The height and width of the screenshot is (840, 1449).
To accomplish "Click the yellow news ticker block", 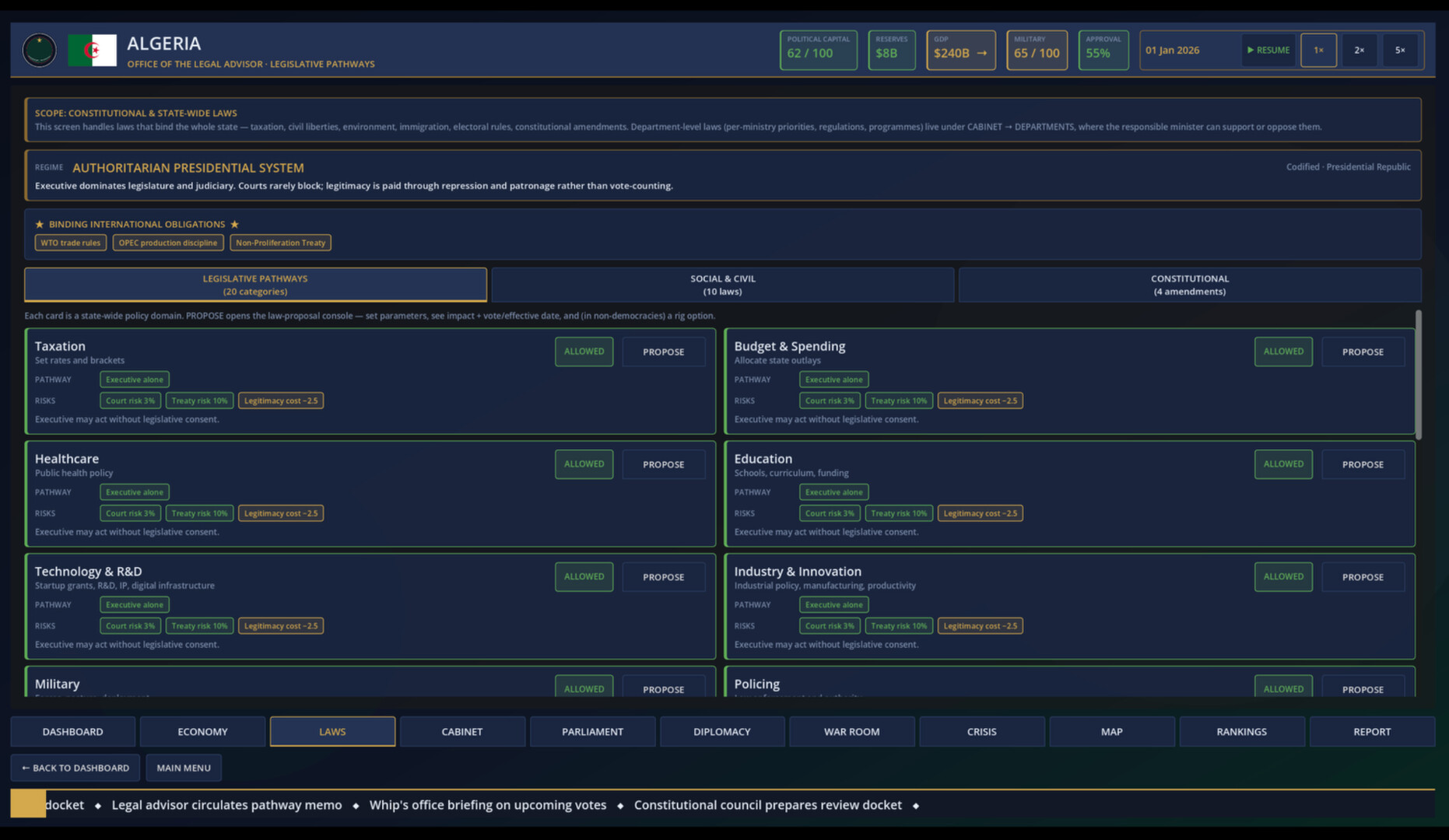I will click(x=28, y=804).
